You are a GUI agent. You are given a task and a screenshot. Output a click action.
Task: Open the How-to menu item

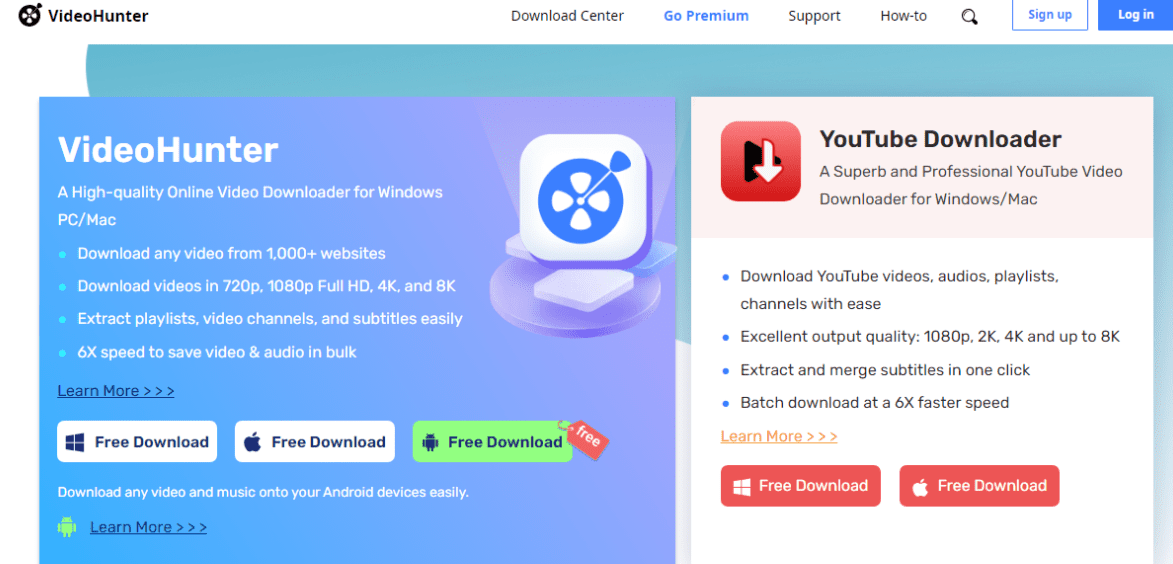pos(903,16)
